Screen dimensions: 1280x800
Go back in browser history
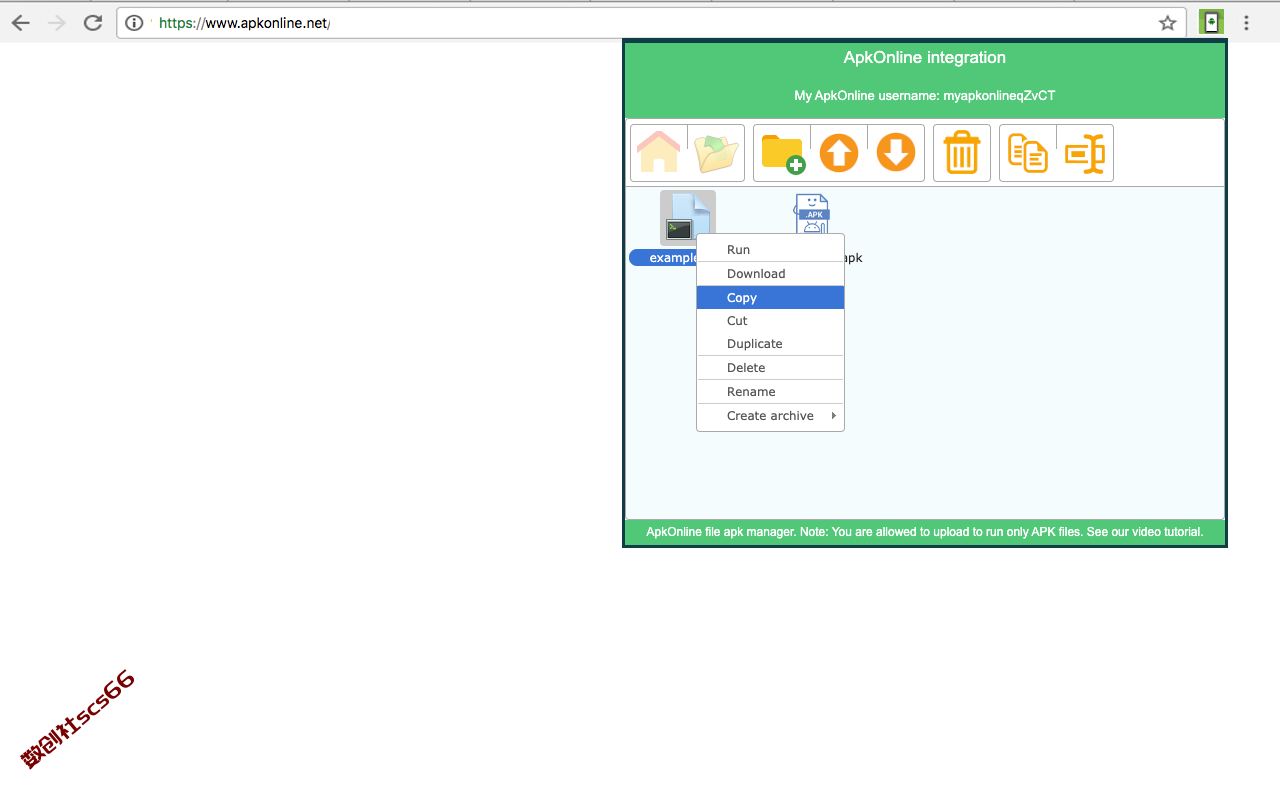pos(21,23)
